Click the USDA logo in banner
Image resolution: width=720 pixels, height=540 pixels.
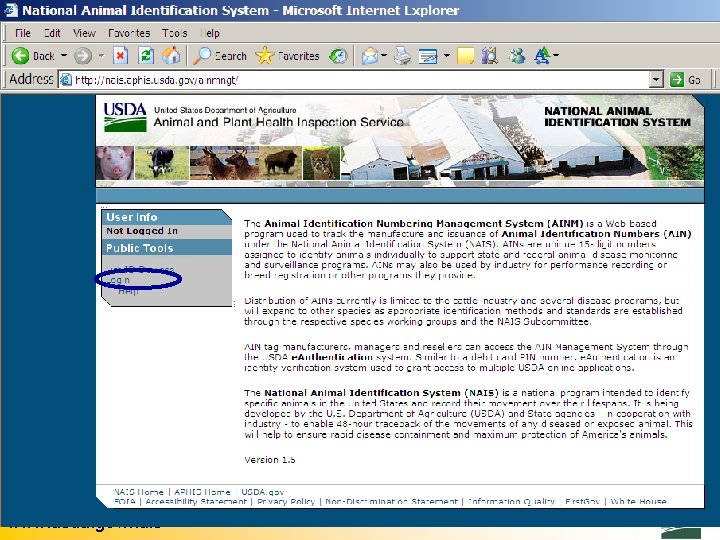tap(125, 117)
